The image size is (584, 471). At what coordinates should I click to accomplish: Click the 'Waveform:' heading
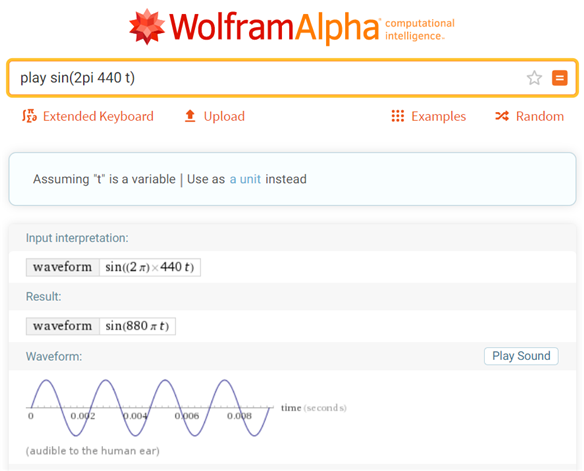[54, 356]
